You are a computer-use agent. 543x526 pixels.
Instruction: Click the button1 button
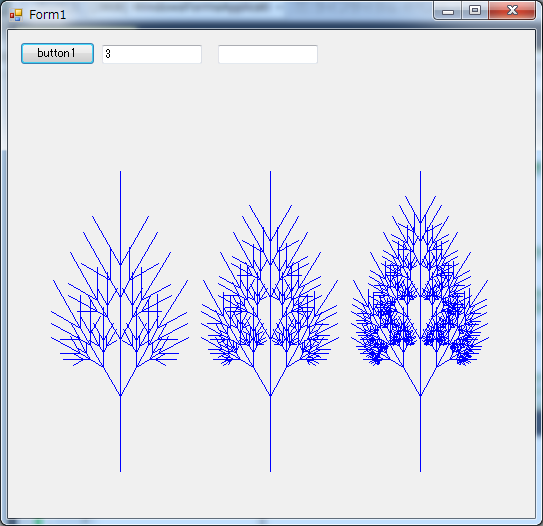pos(57,54)
